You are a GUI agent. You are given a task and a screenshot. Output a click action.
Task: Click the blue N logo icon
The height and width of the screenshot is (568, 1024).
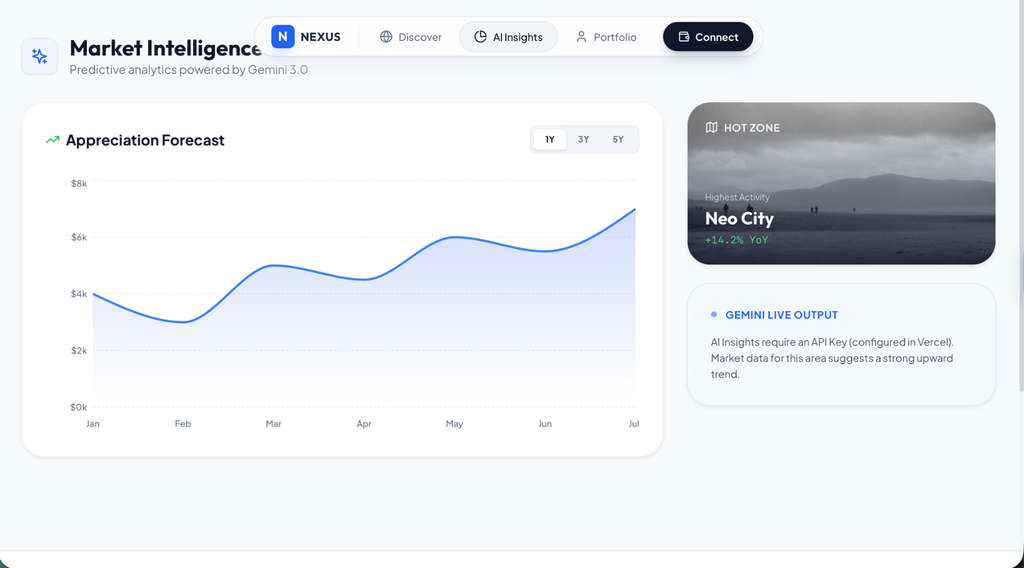[x=283, y=37]
